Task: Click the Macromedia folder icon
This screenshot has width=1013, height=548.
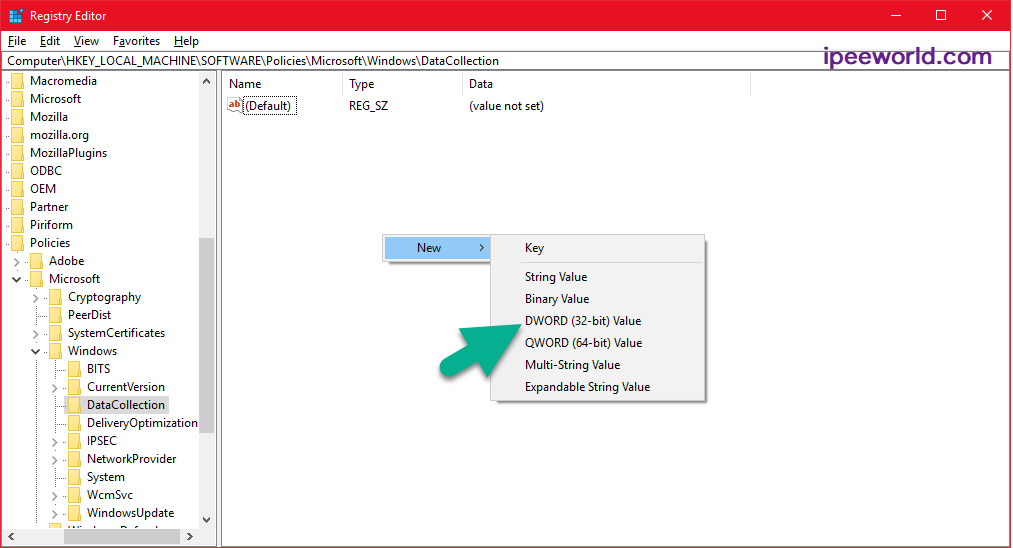Action: (x=18, y=81)
